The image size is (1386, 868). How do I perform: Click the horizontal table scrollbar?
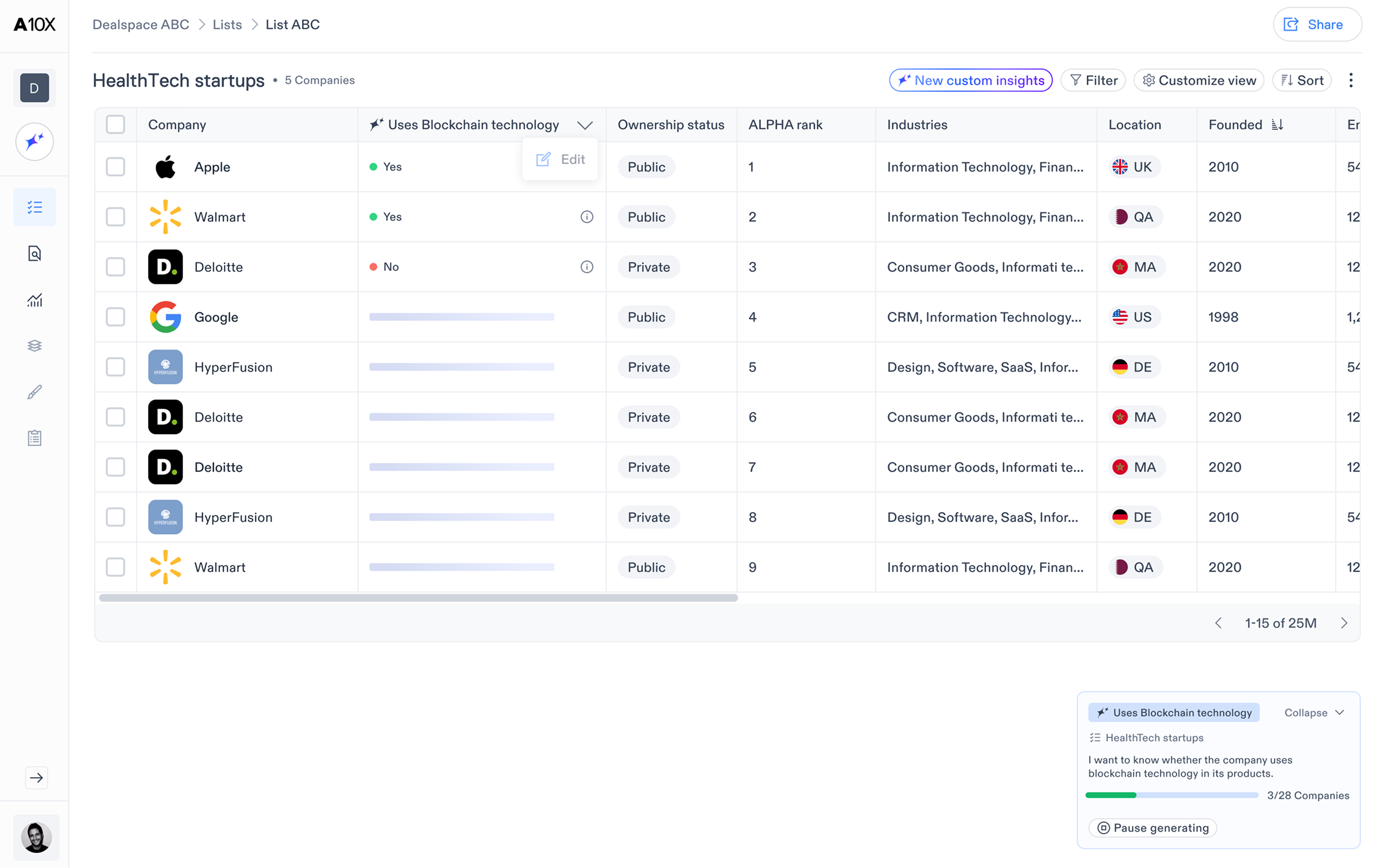click(418, 598)
